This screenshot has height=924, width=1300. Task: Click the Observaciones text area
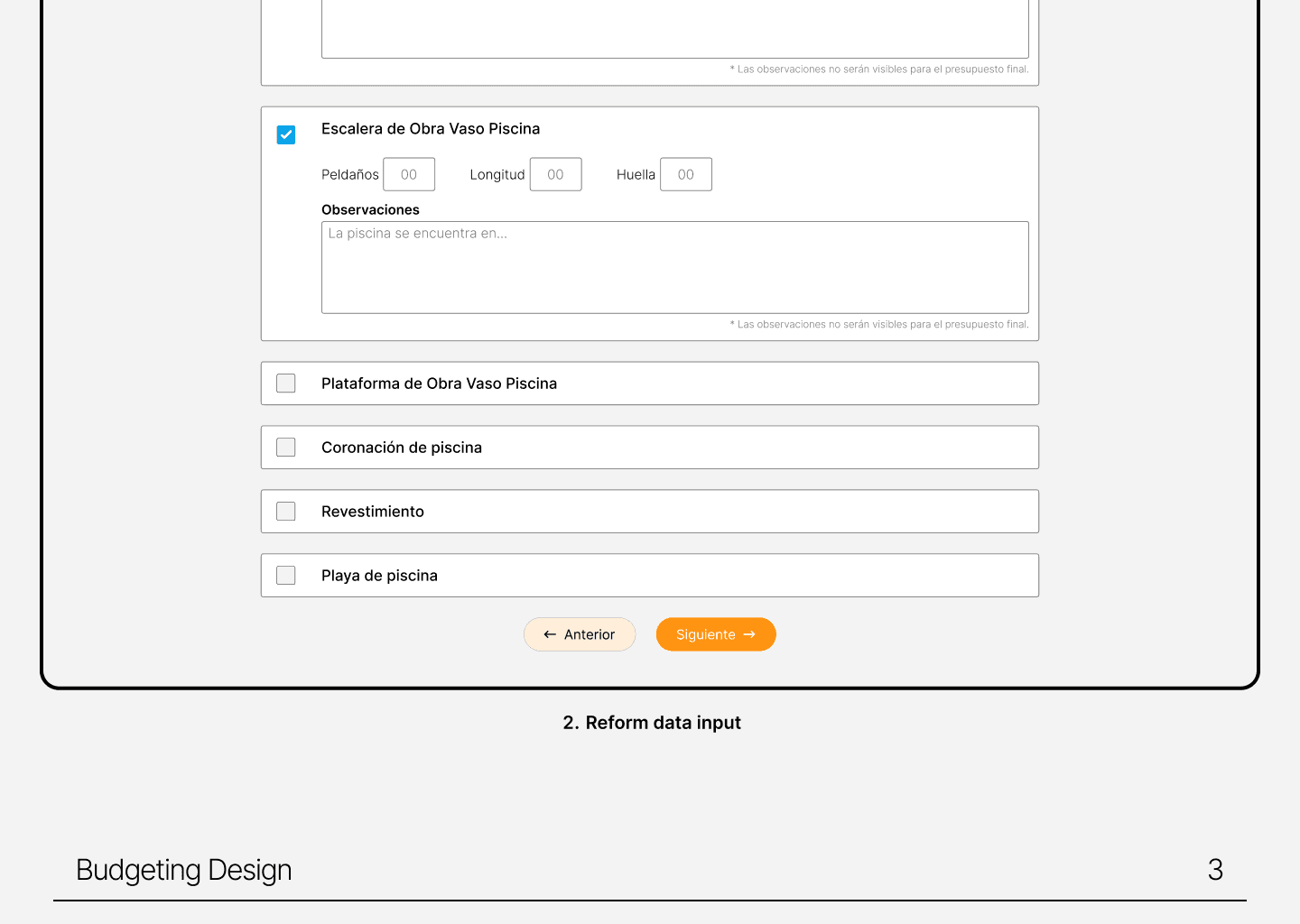point(674,267)
